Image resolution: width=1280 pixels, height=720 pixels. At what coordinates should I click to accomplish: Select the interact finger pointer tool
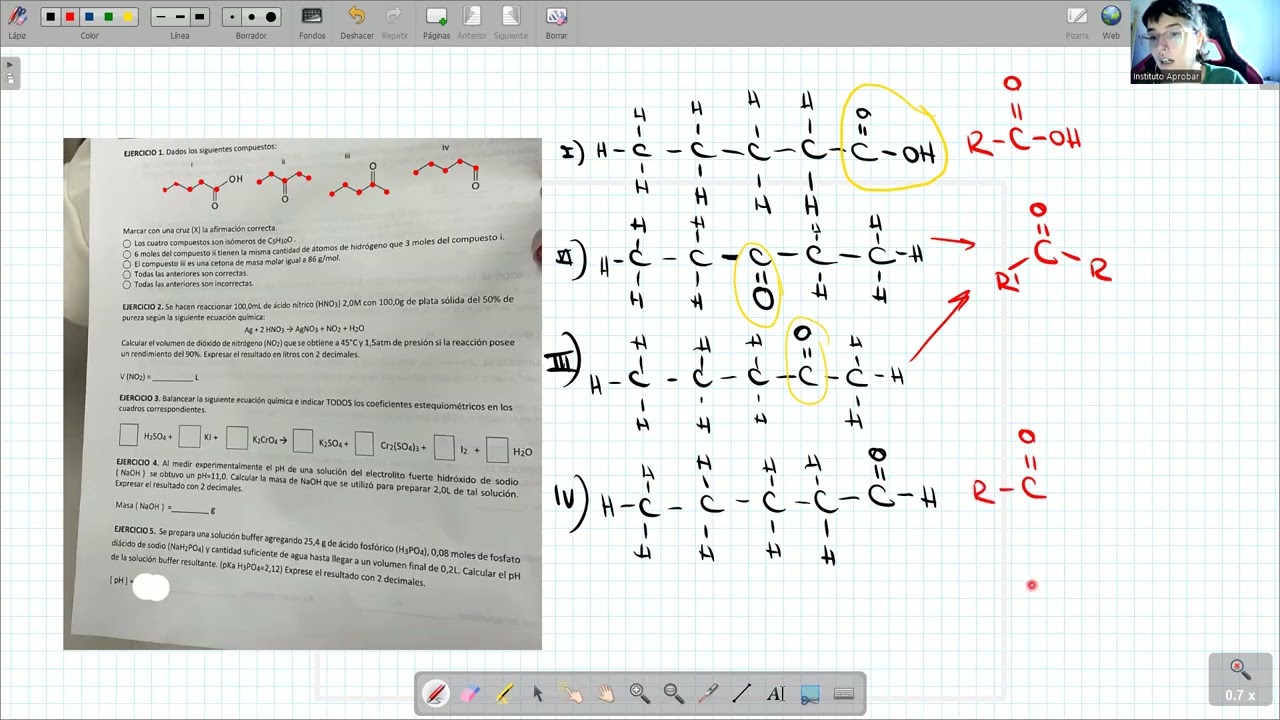[x=571, y=693]
